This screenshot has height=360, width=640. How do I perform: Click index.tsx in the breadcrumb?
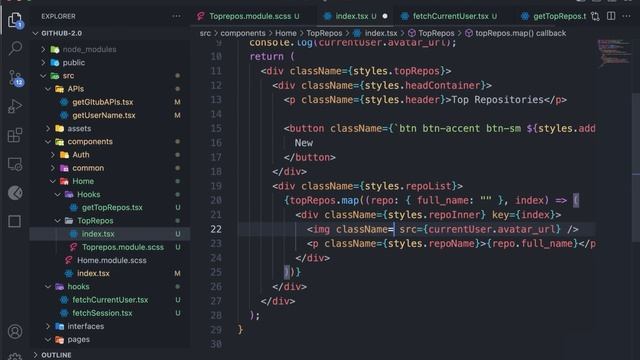380,33
